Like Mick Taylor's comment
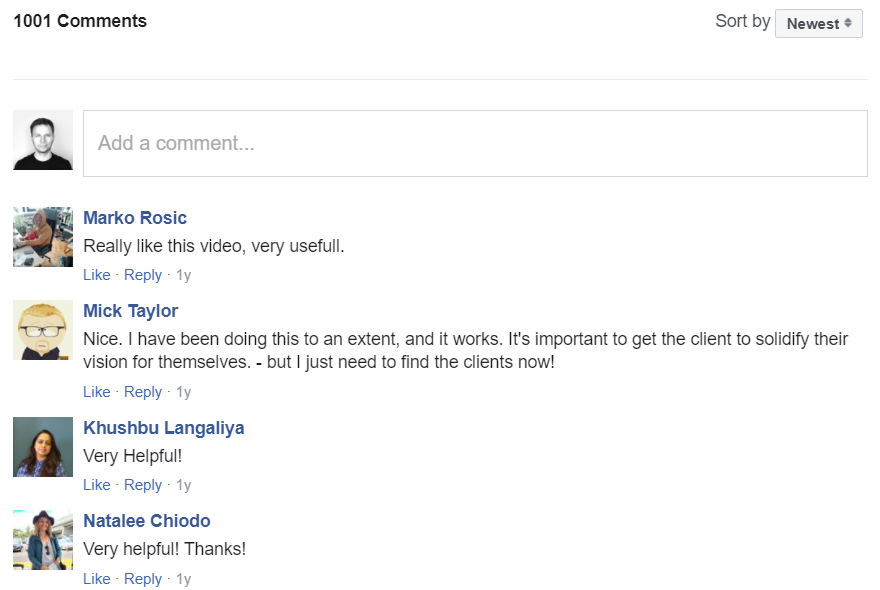This screenshot has height=590, width=880. tap(97, 392)
